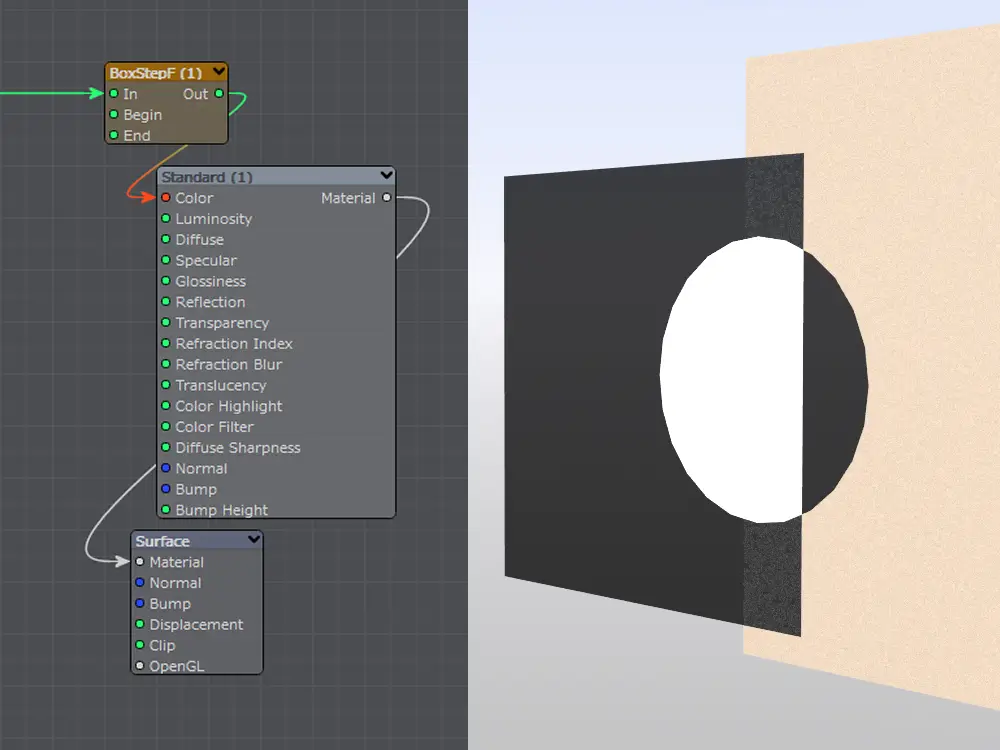Click the Surface node Clip socket
The height and width of the screenshot is (750, 1000).
pos(140,645)
